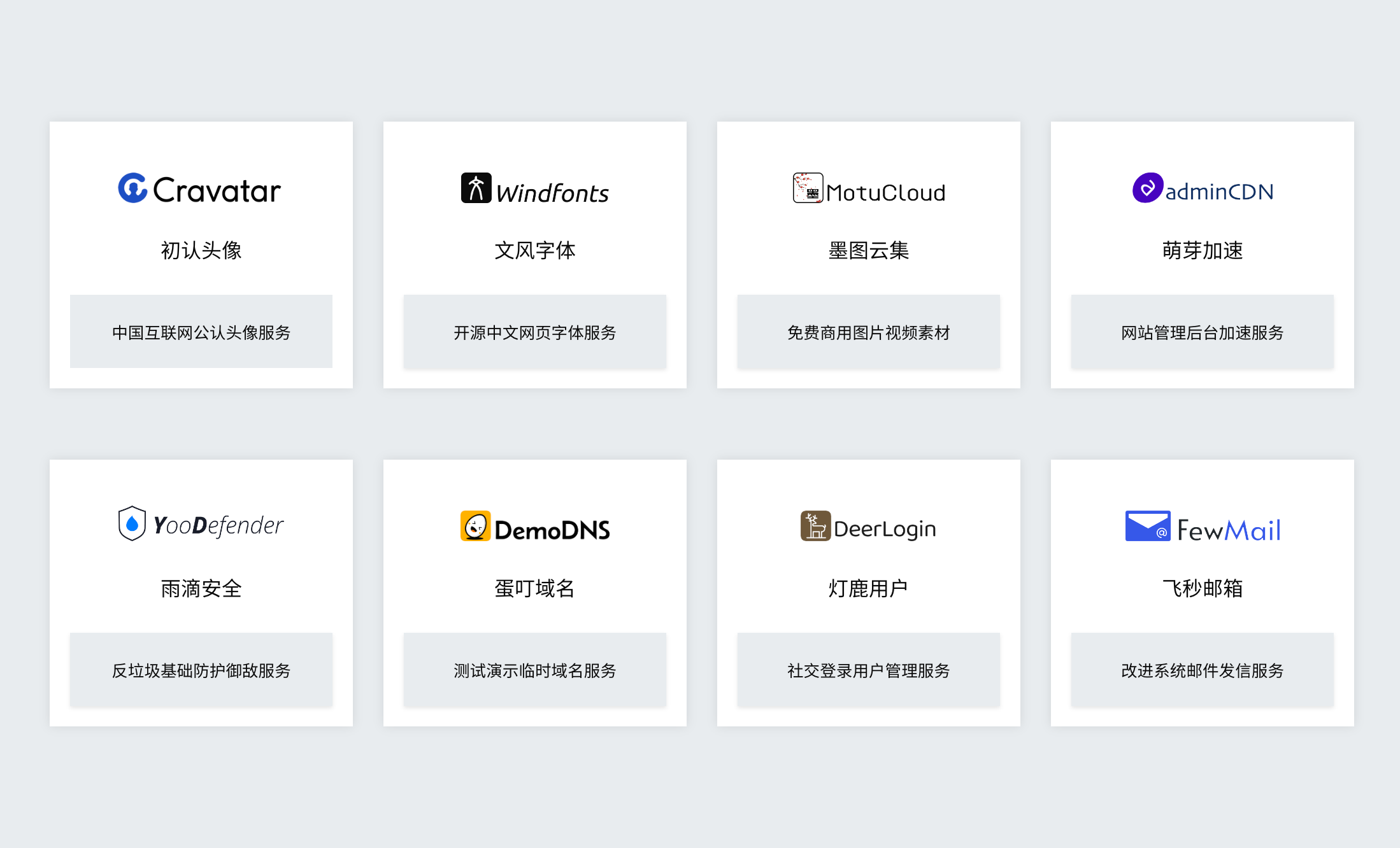1400x848 pixels.
Task: Click the YooDefender shield droplet icon
Action: click(132, 523)
